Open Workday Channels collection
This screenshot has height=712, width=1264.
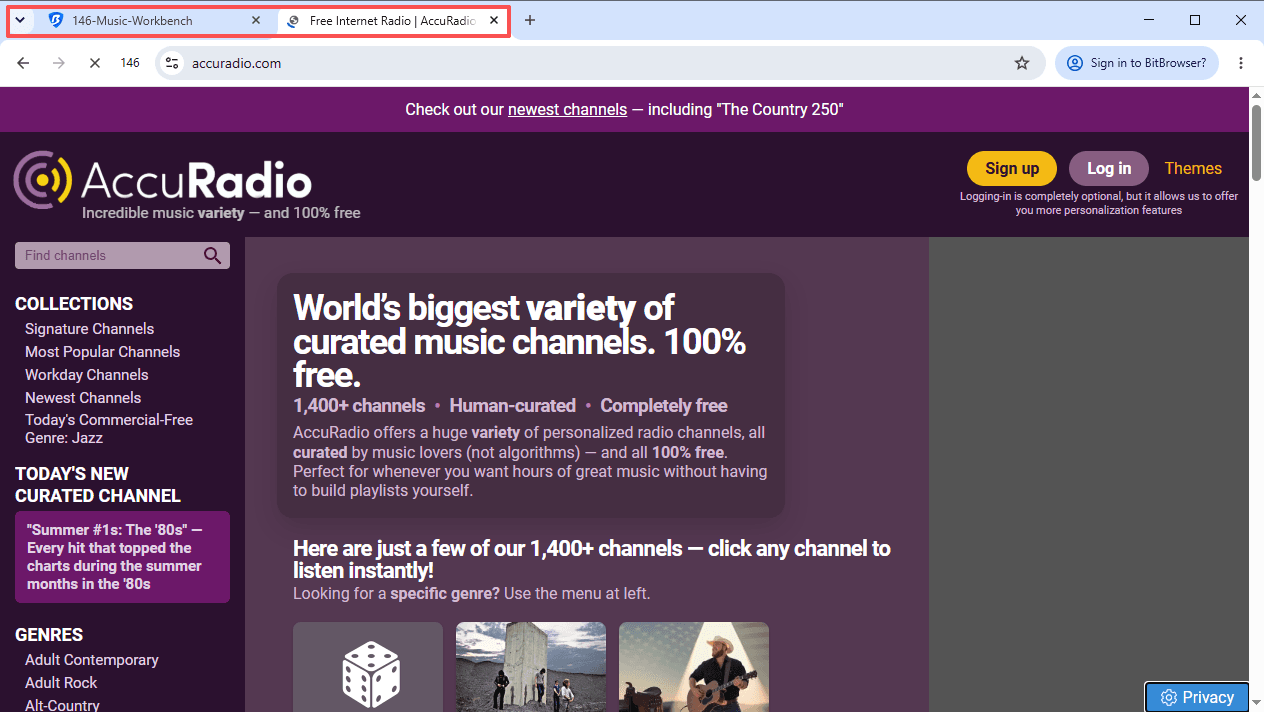(86, 375)
